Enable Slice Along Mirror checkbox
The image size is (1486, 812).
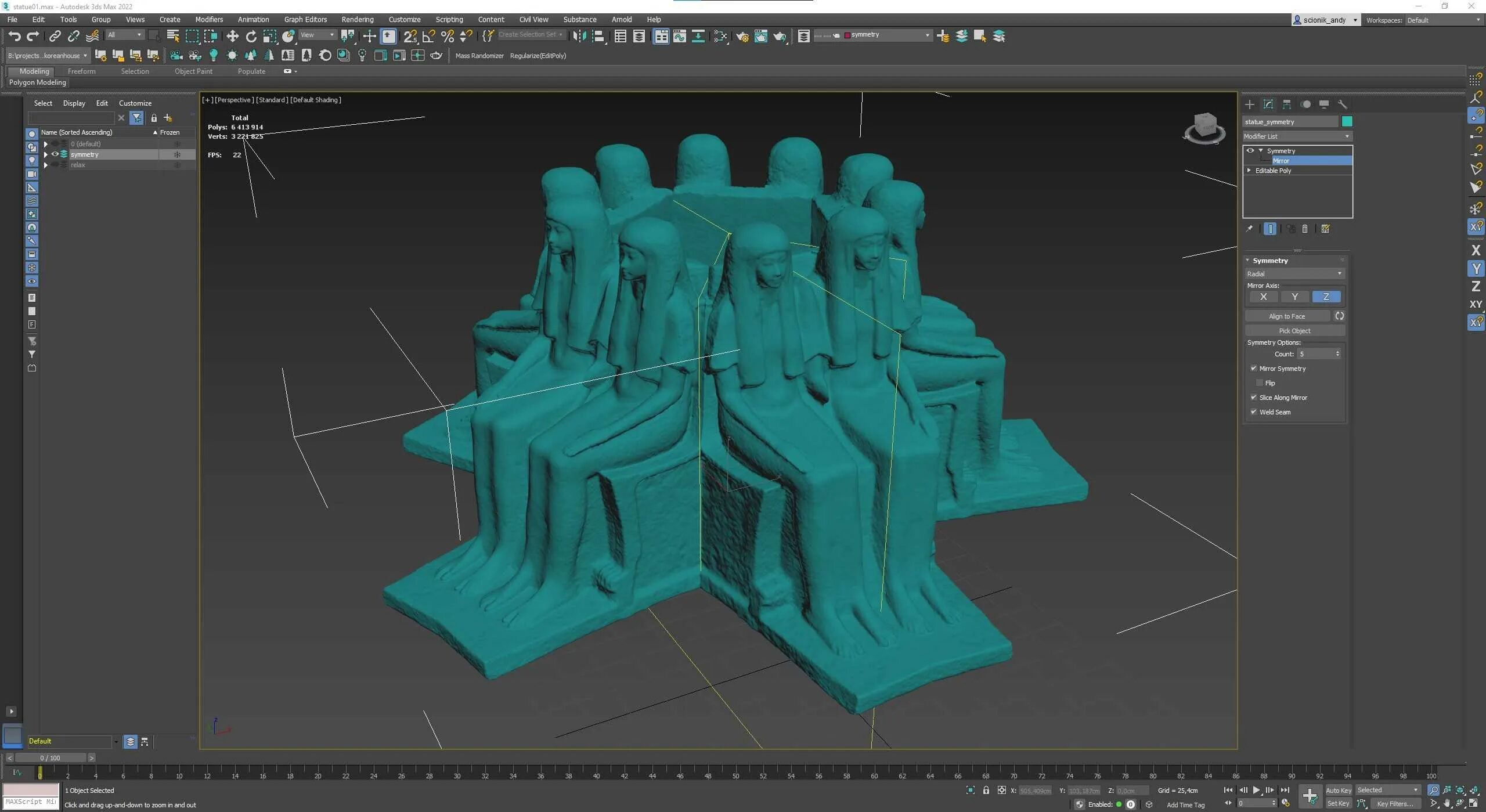[x=1254, y=397]
